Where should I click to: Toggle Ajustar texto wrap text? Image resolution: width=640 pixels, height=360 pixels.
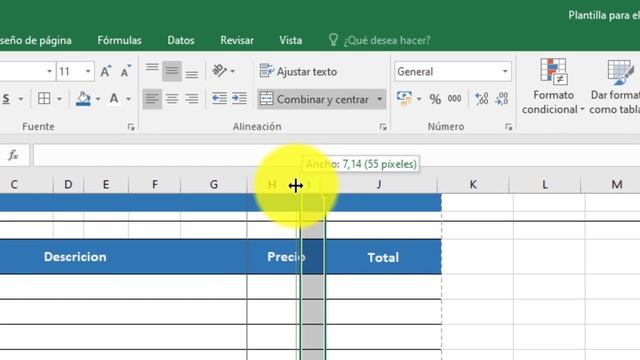298,71
